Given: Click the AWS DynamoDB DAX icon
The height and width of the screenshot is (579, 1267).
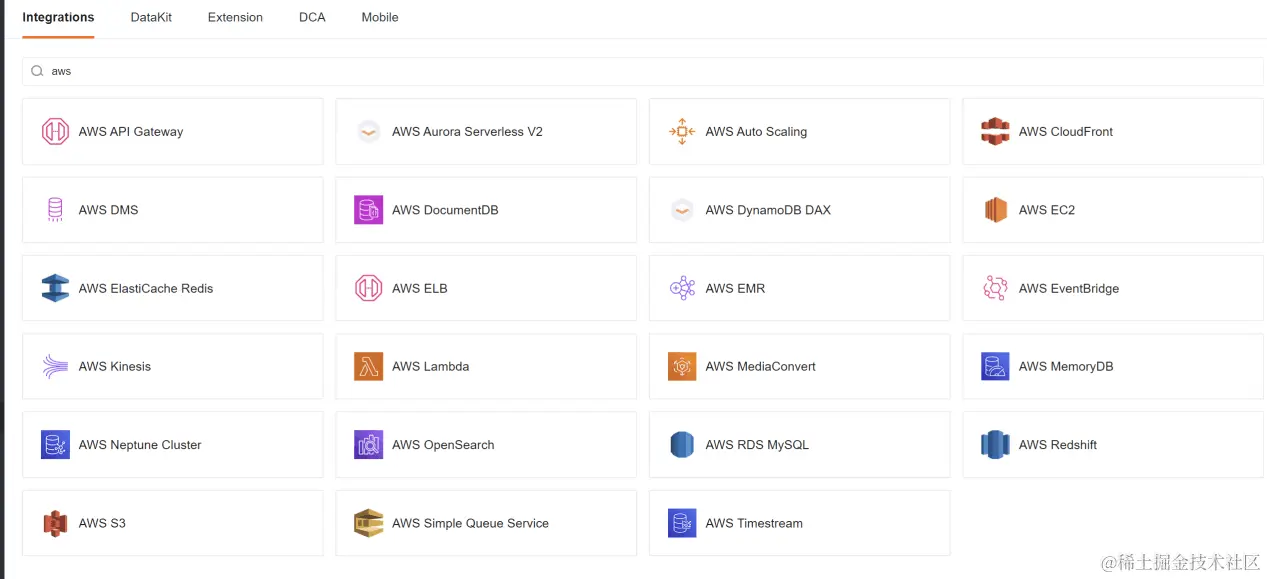Looking at the screenshot, I should (x=682, y=210).
